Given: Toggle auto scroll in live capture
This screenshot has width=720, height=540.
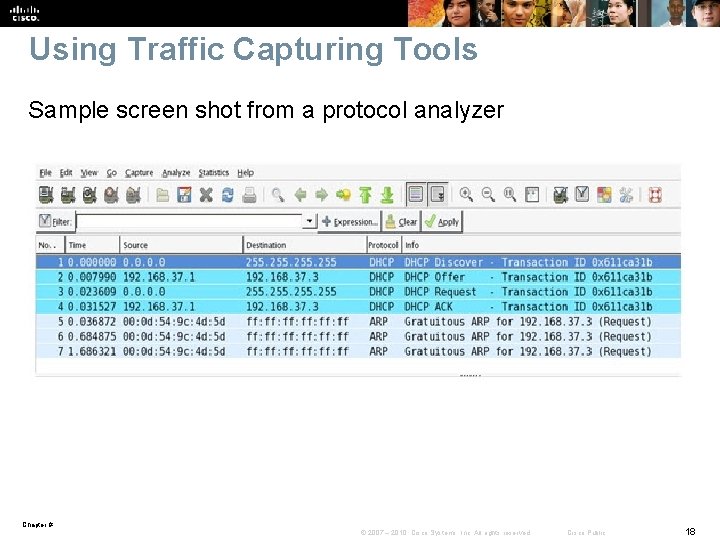Looking at the screenshot, I should click(438, 194).
